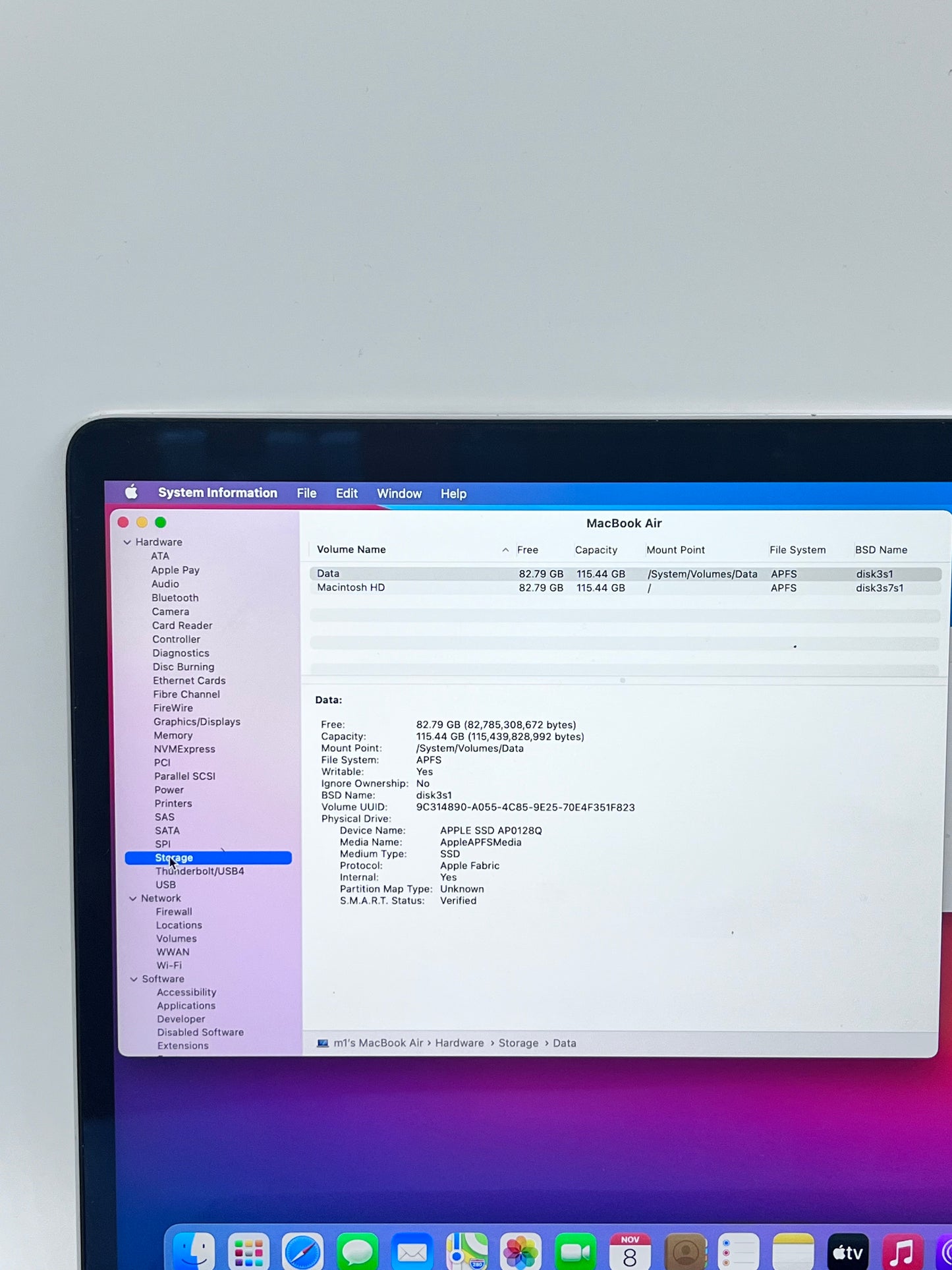
Task: Select the Data volume row
Action: pos(625,574)
